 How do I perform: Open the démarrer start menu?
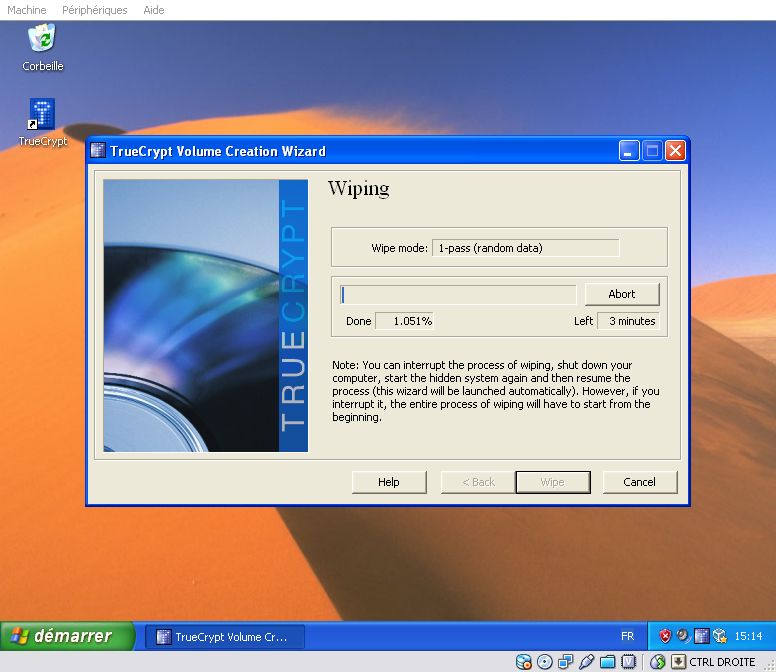click(67, 636)
